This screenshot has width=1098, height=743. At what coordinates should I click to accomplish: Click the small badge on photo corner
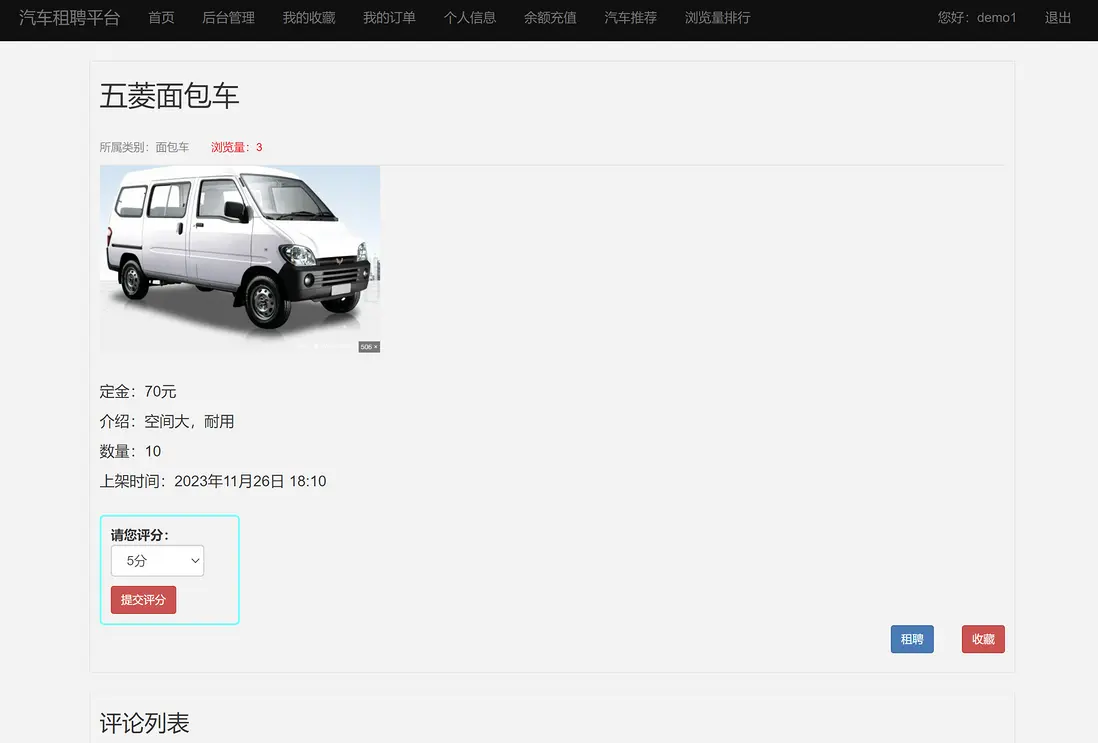(369, 347)
